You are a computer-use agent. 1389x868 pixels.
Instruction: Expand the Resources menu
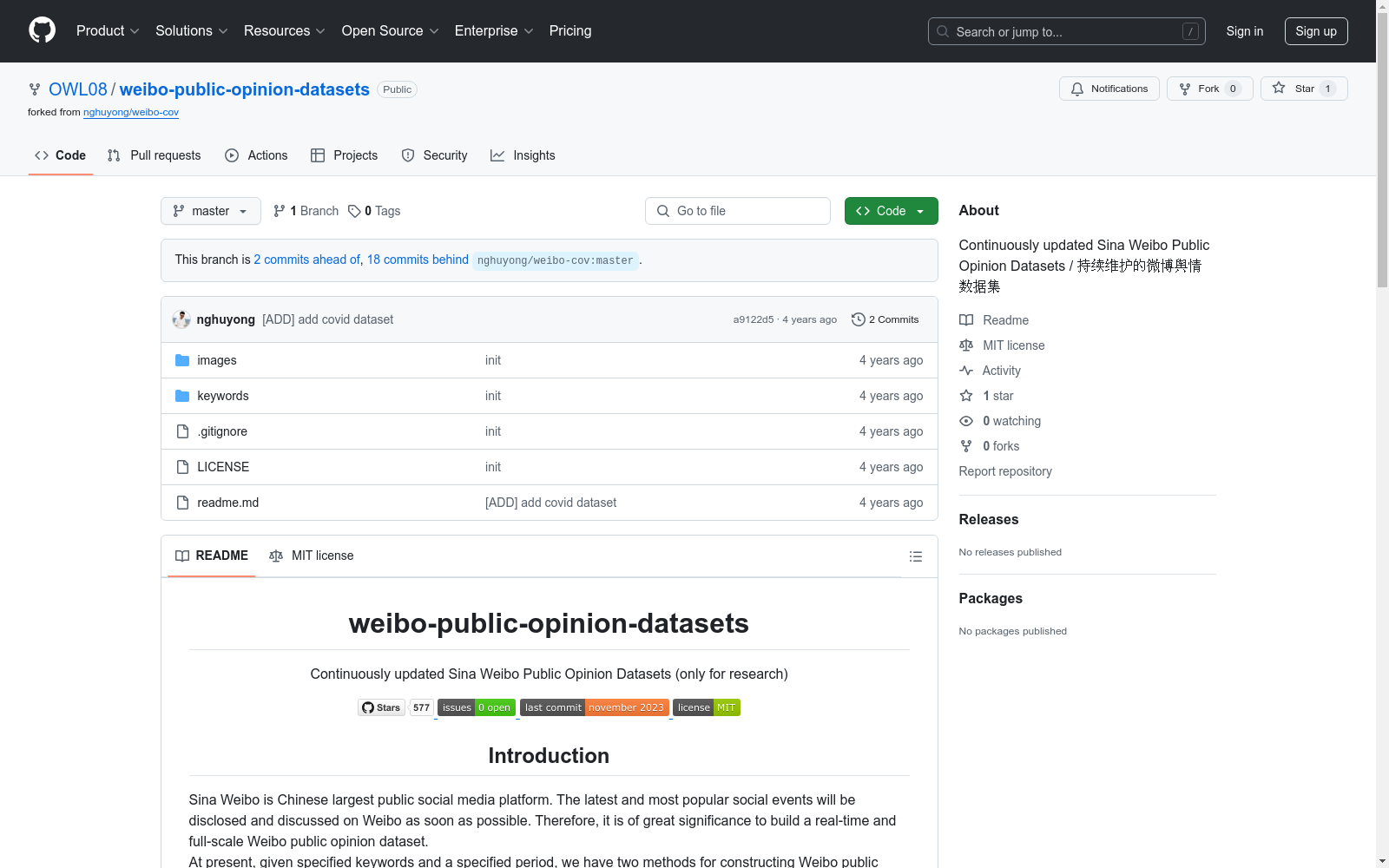(285, 30)
